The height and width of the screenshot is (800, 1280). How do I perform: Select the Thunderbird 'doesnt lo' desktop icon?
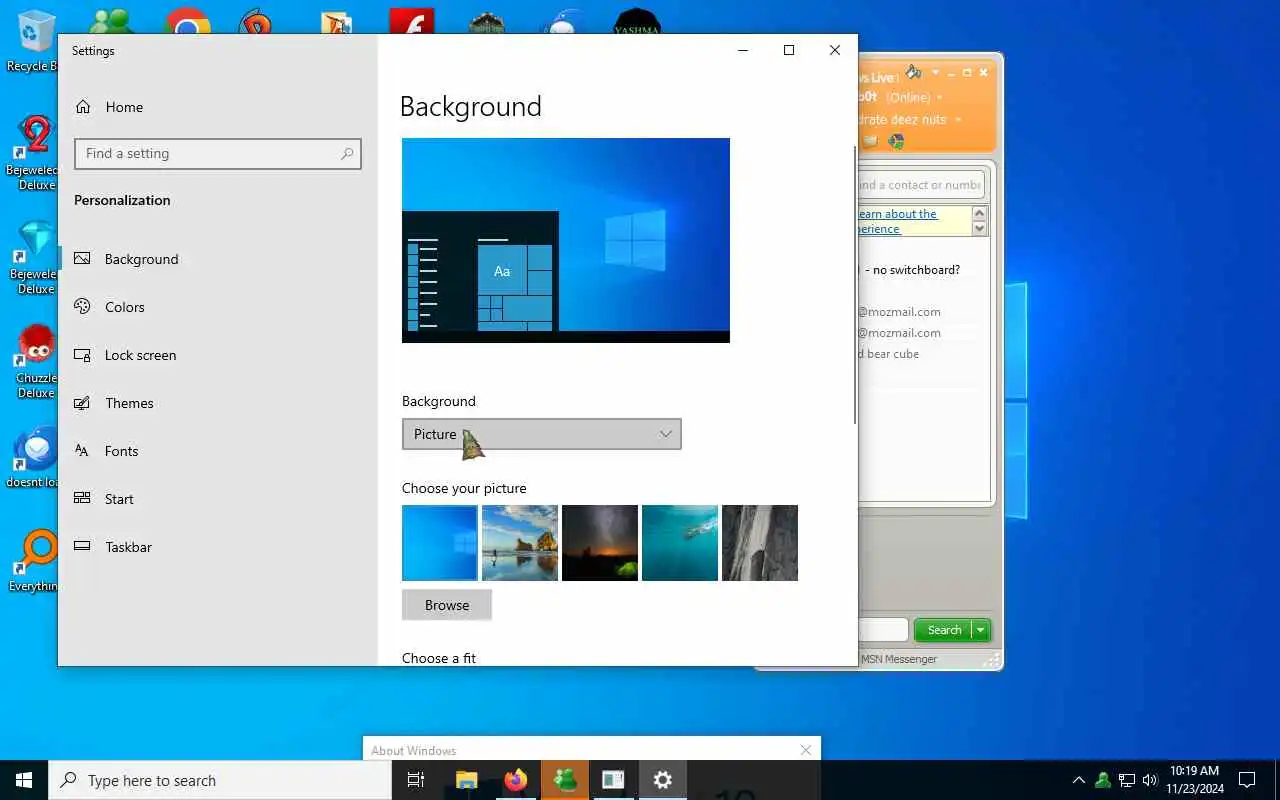34,458
